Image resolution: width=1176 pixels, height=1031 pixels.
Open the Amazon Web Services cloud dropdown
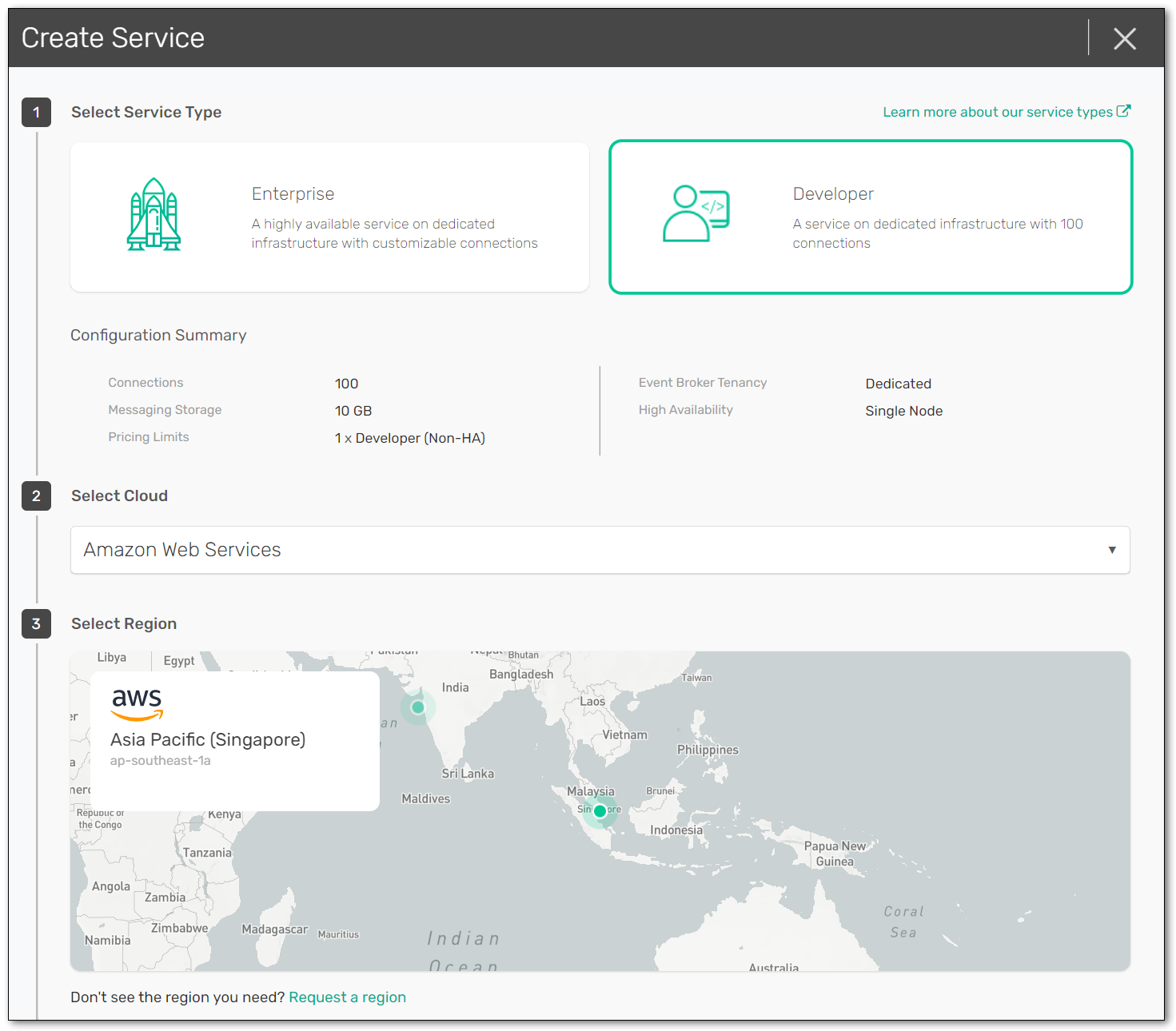(600, 550)
